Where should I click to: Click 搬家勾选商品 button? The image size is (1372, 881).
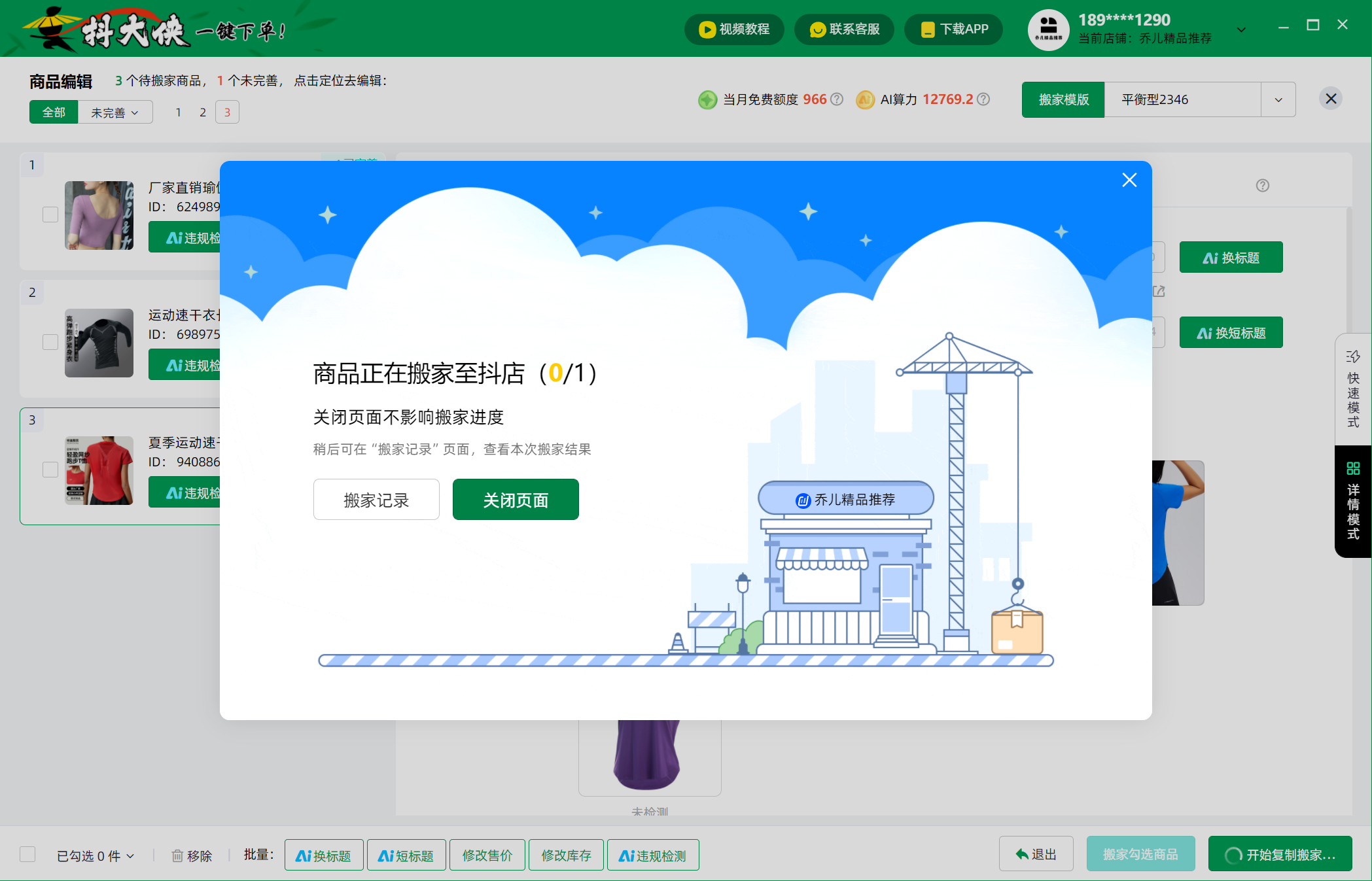[x=1140, y=854]
